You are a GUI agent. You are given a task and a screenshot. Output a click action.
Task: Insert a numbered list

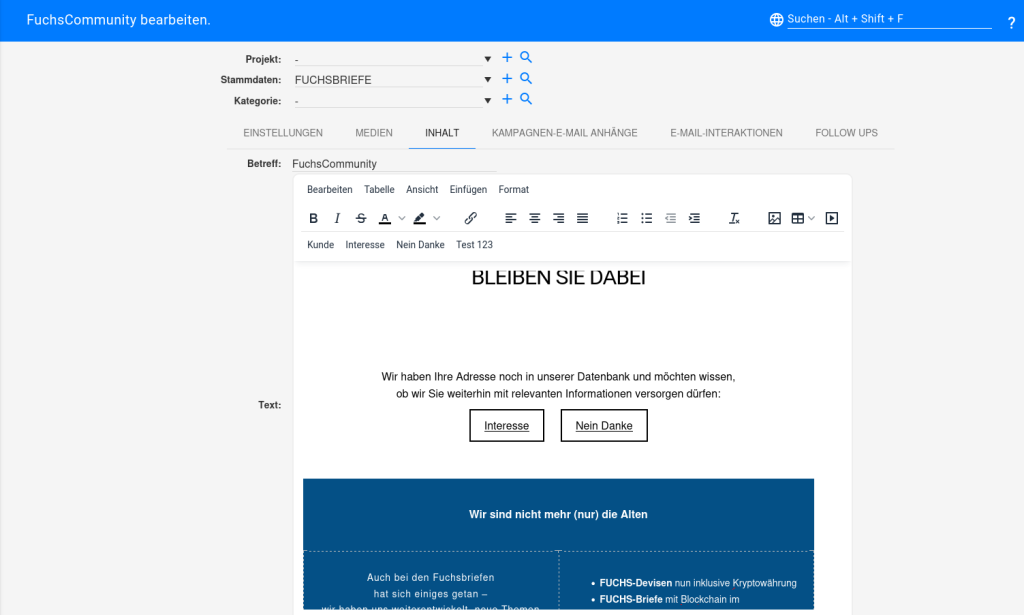click(622, 218)
